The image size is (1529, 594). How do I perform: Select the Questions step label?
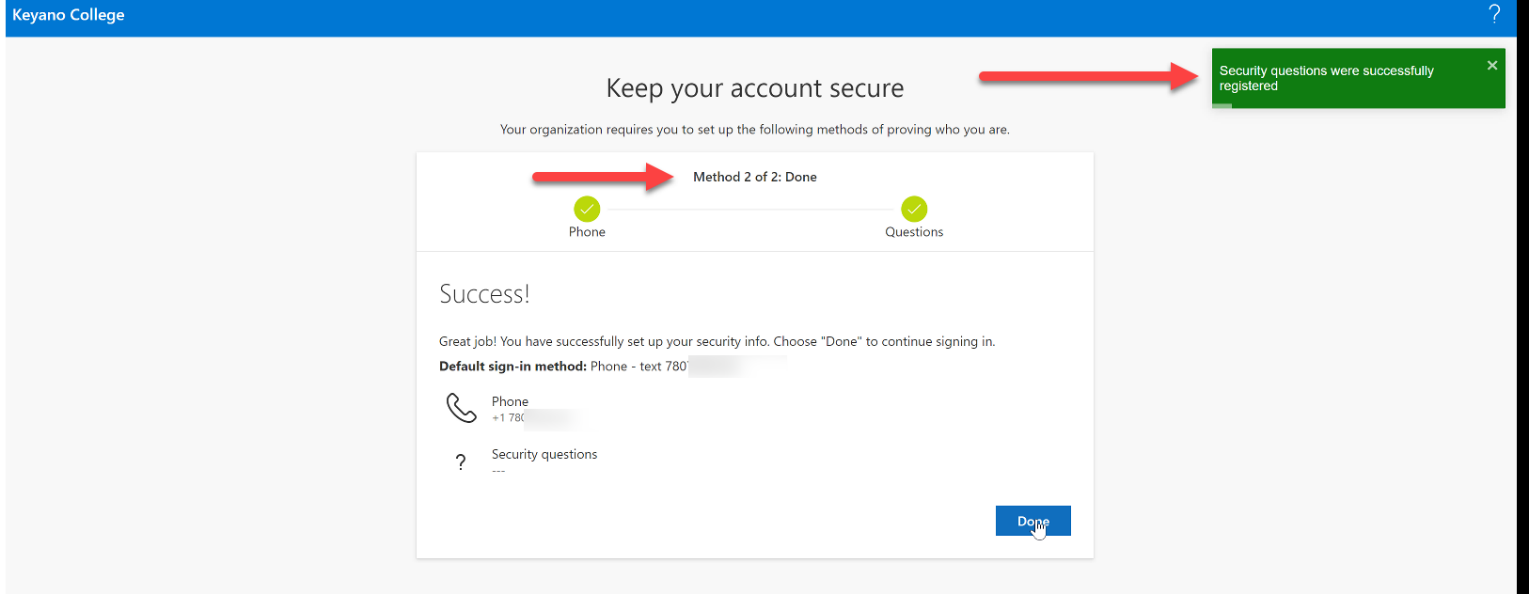[914, 232]
